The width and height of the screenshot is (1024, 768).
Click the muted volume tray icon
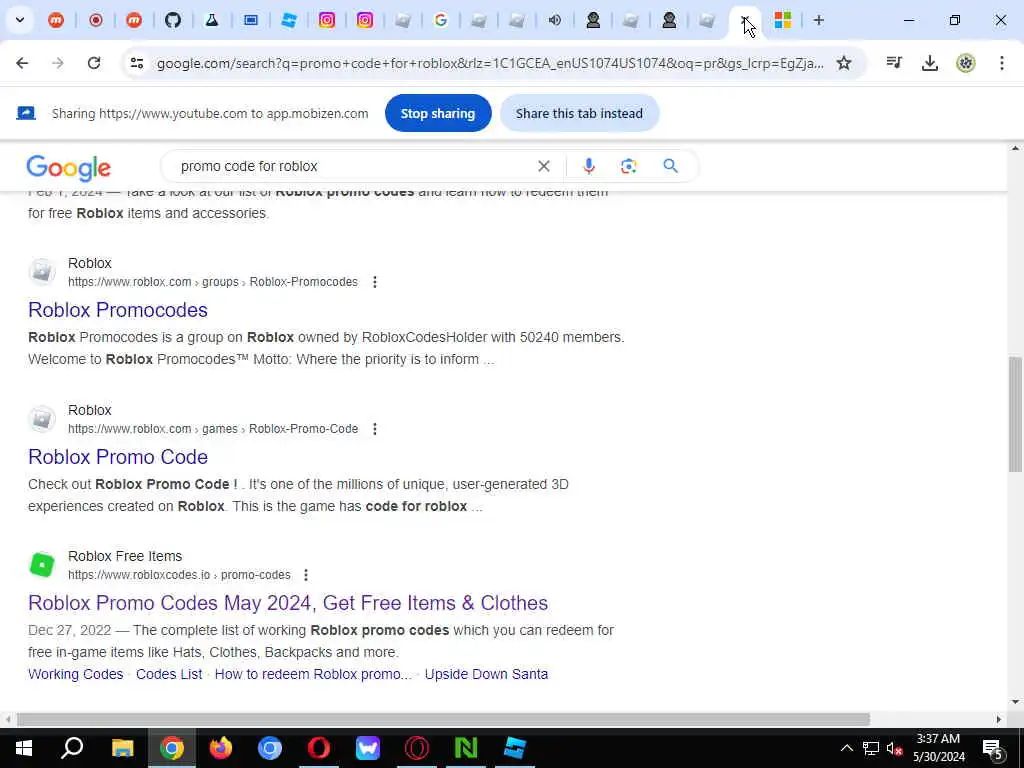(895, 748)
